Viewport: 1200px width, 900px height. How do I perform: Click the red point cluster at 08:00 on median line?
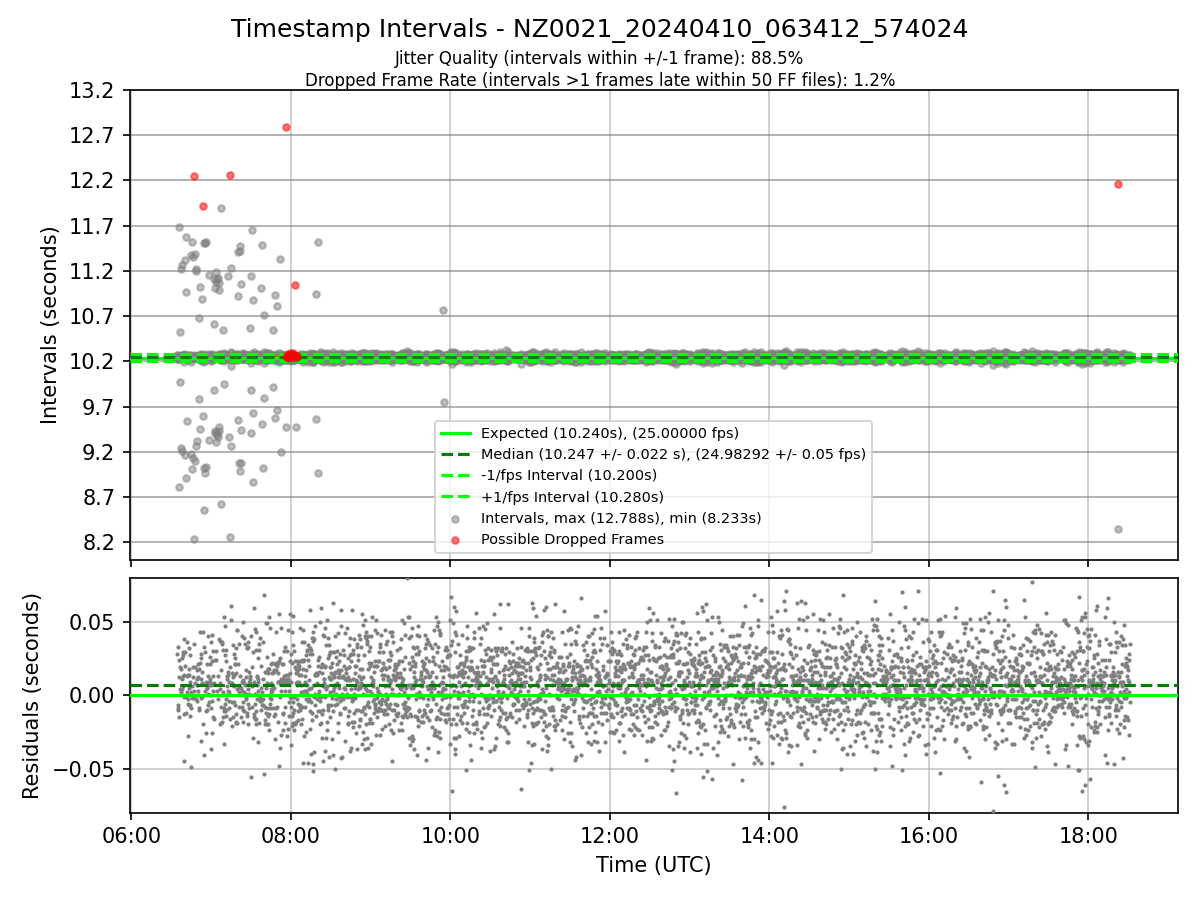coord(291,356)
